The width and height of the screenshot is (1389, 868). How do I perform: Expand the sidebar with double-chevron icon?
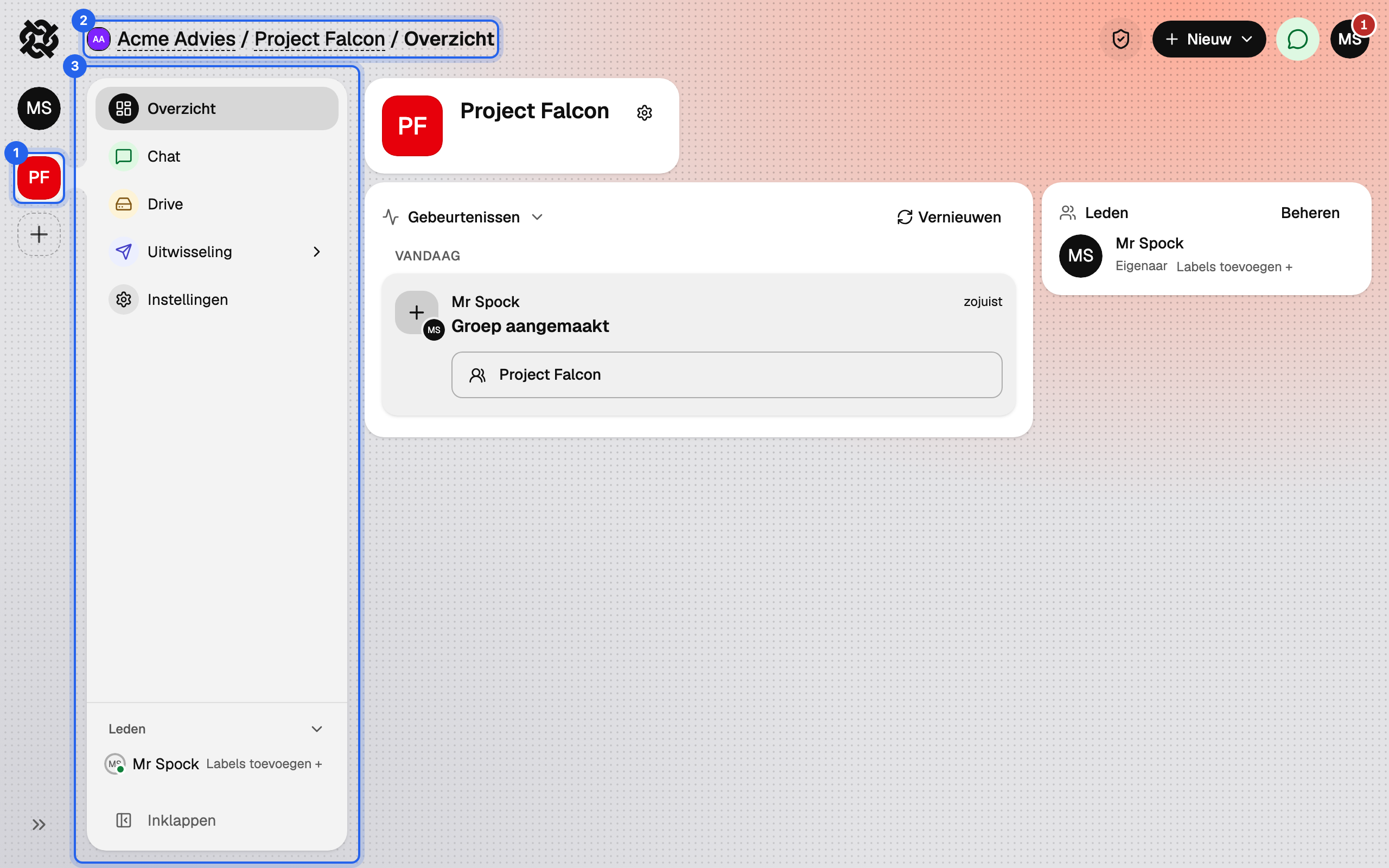click(39, 825)
